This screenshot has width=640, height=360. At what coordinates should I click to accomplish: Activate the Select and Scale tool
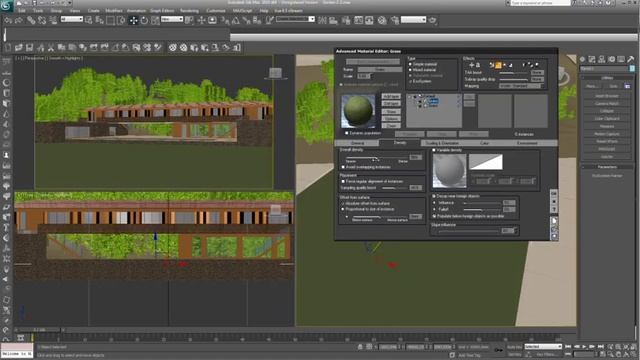(x=155, y=20)
